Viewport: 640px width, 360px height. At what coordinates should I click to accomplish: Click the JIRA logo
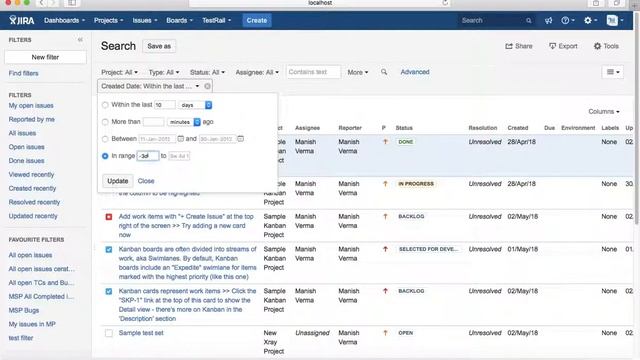[22, 20]
